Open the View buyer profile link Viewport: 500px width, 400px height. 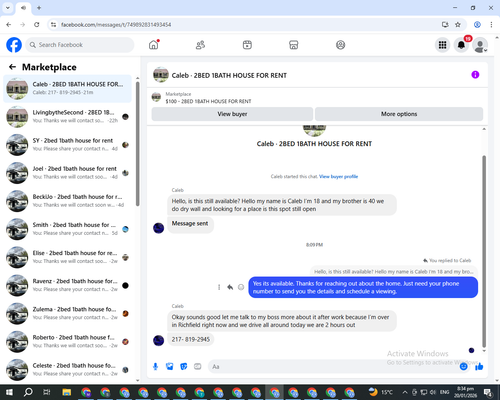click(x=338, y=176)
